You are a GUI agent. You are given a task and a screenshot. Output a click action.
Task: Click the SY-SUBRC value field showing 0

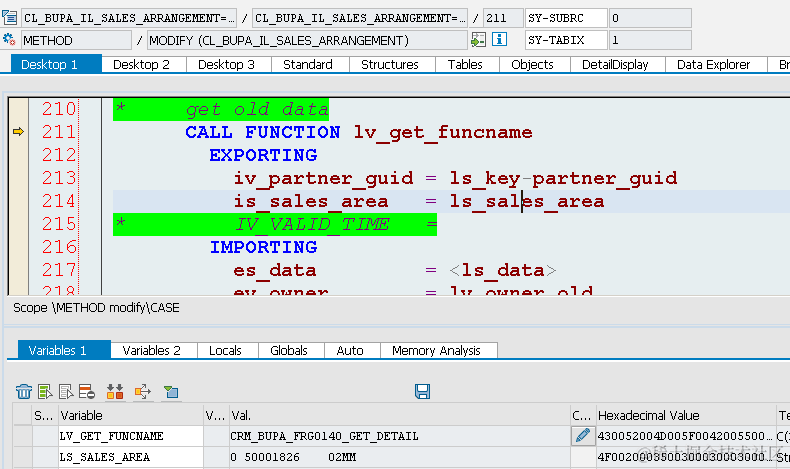coord(650,18)
